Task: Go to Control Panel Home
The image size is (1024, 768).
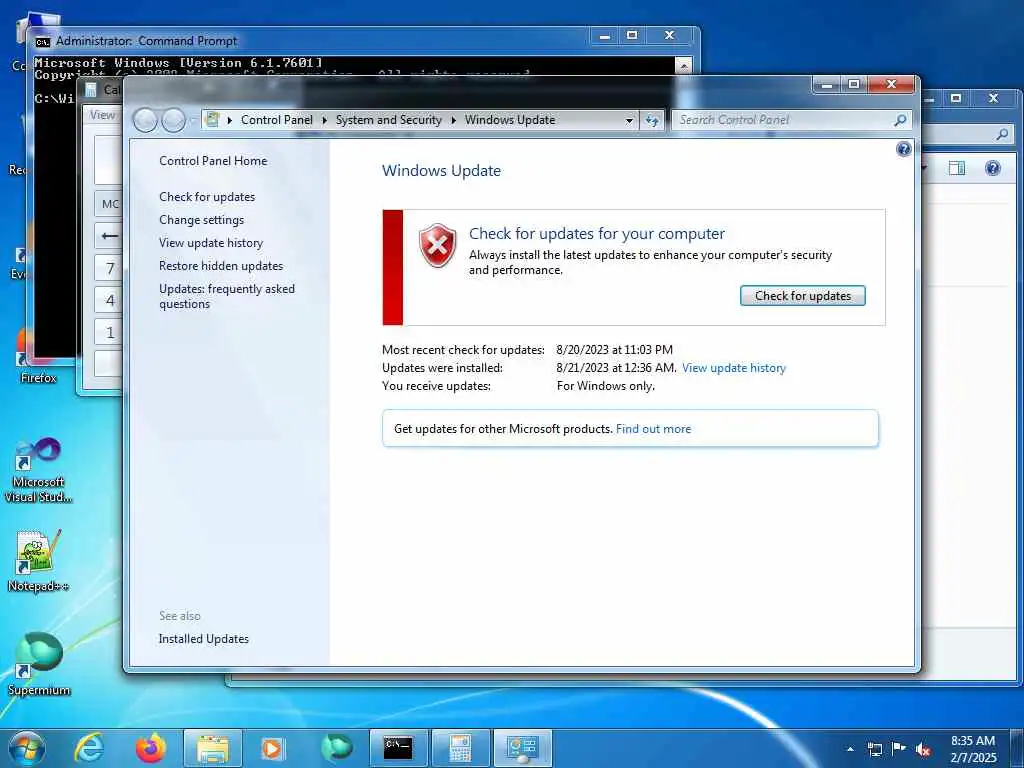Action: coord(213,161)
